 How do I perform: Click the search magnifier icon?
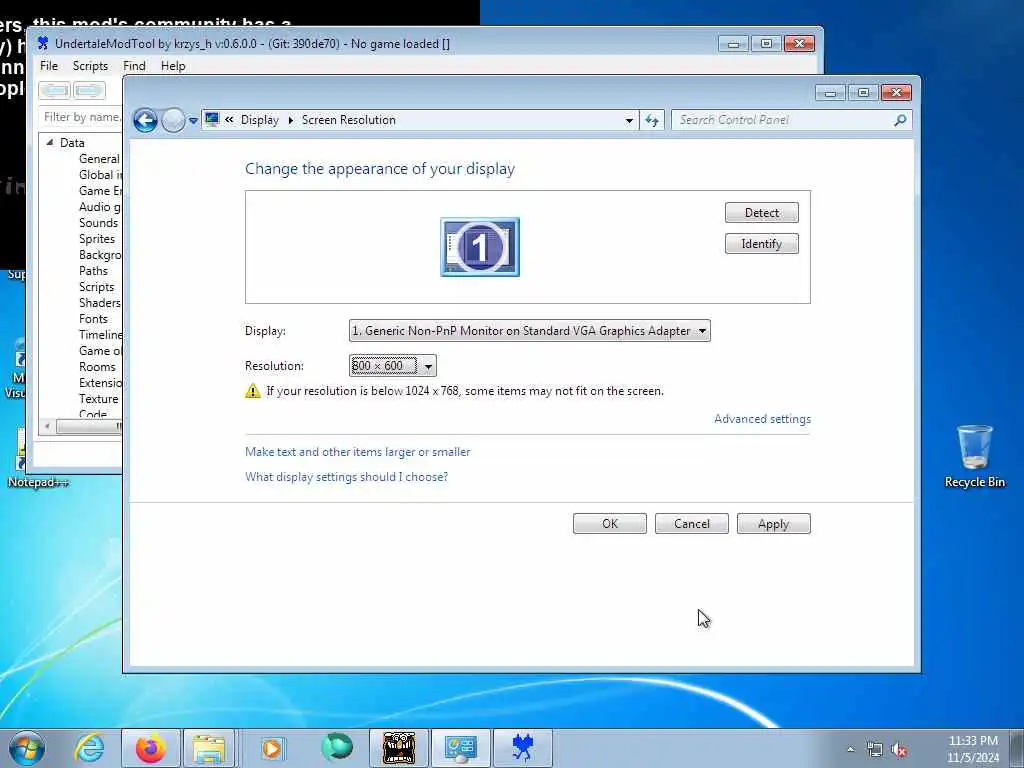pyautogui.click(x=901, y=120)
